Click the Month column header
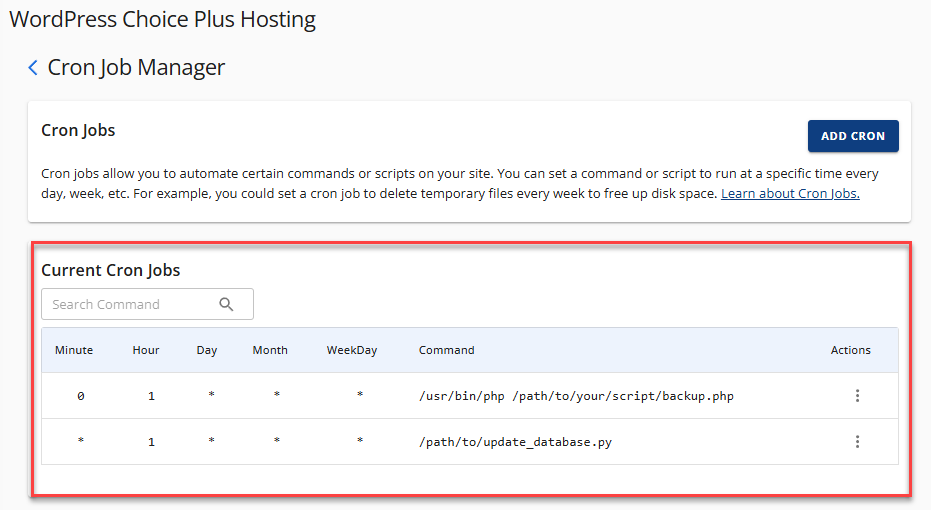Screen dimensions: 931x510 click(270, 350)
